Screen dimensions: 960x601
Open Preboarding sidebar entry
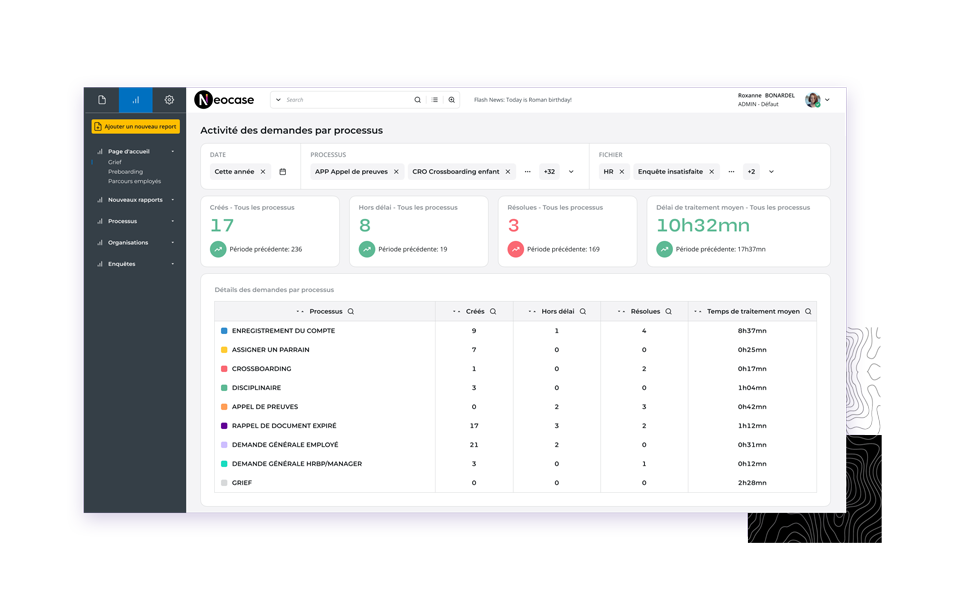[126, 172]
